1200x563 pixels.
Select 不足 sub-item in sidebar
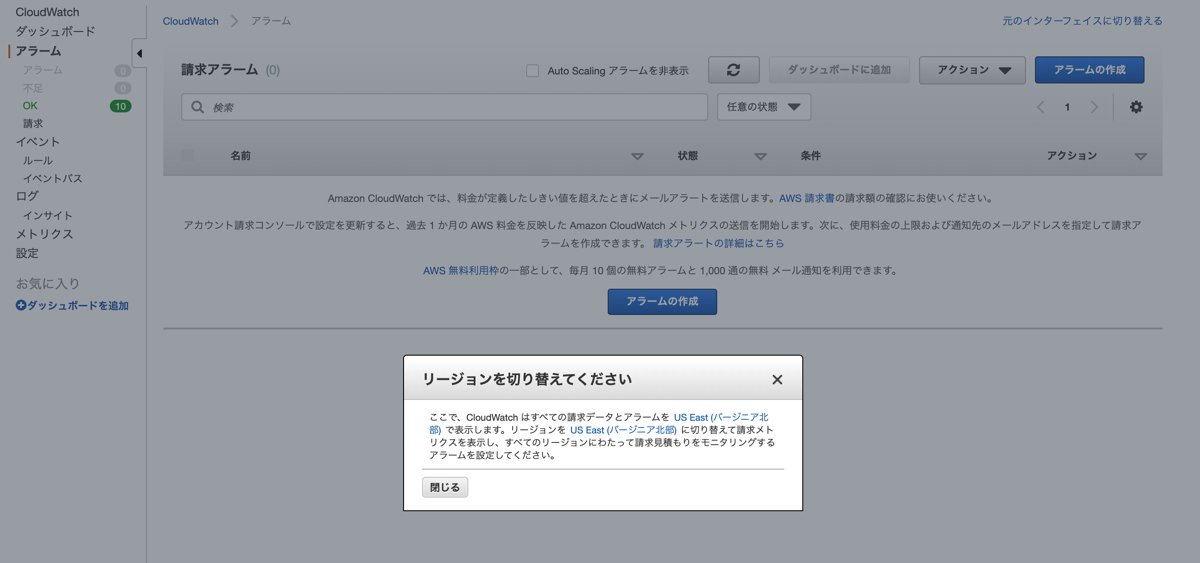33,88
